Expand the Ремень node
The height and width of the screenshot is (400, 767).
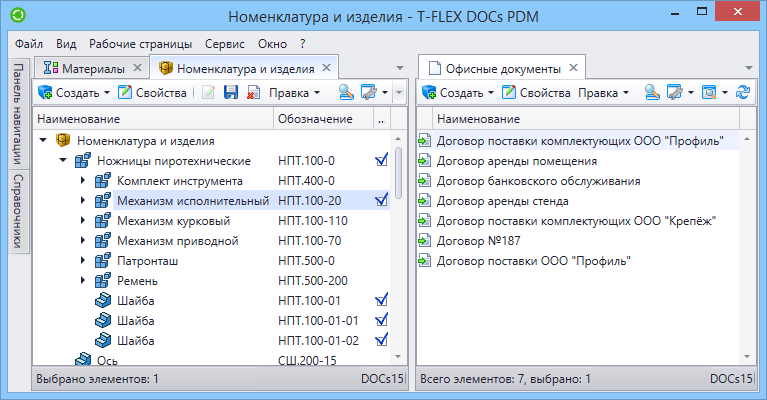tap(83, 281)
